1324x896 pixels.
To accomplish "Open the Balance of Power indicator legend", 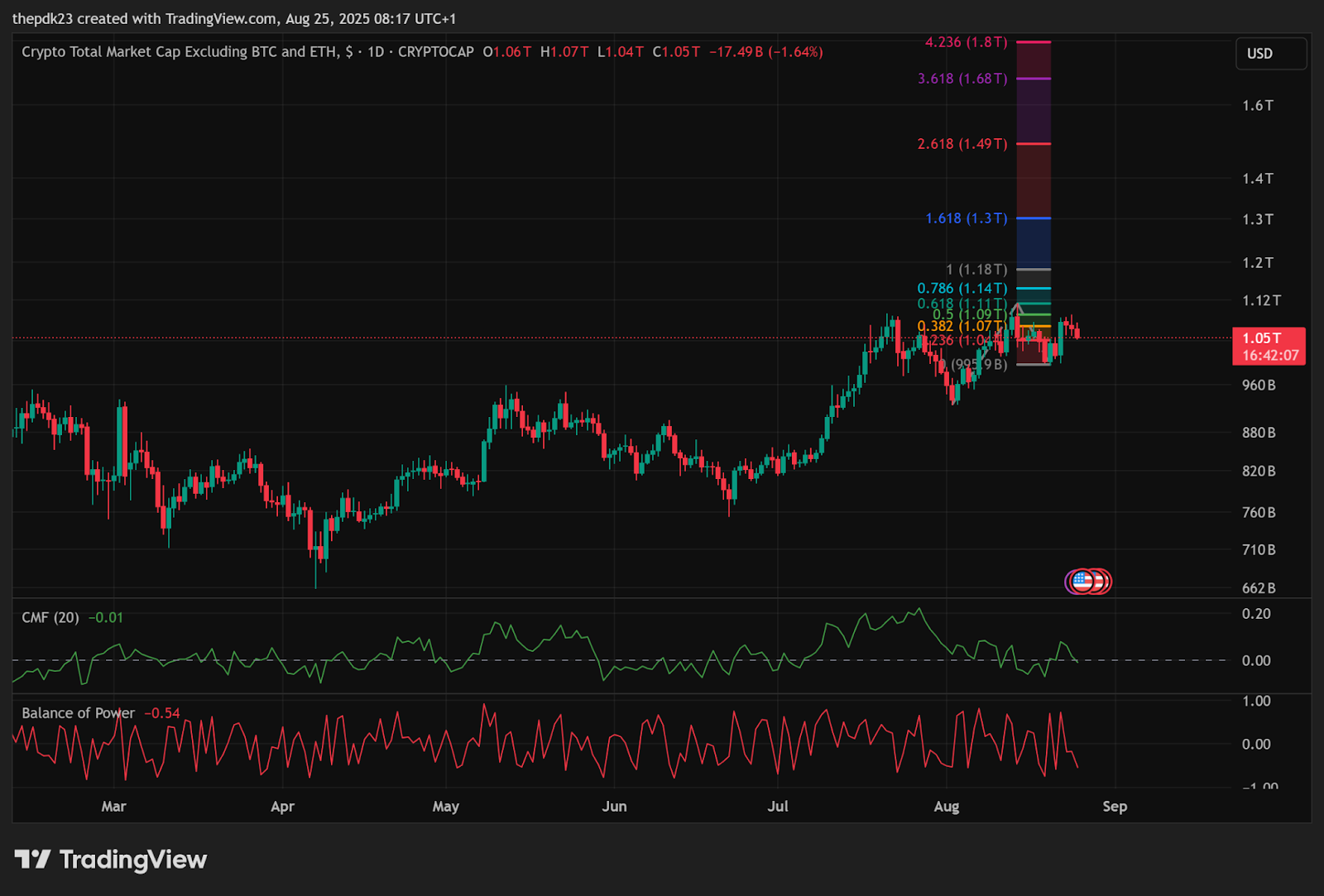I will point(78,713).
